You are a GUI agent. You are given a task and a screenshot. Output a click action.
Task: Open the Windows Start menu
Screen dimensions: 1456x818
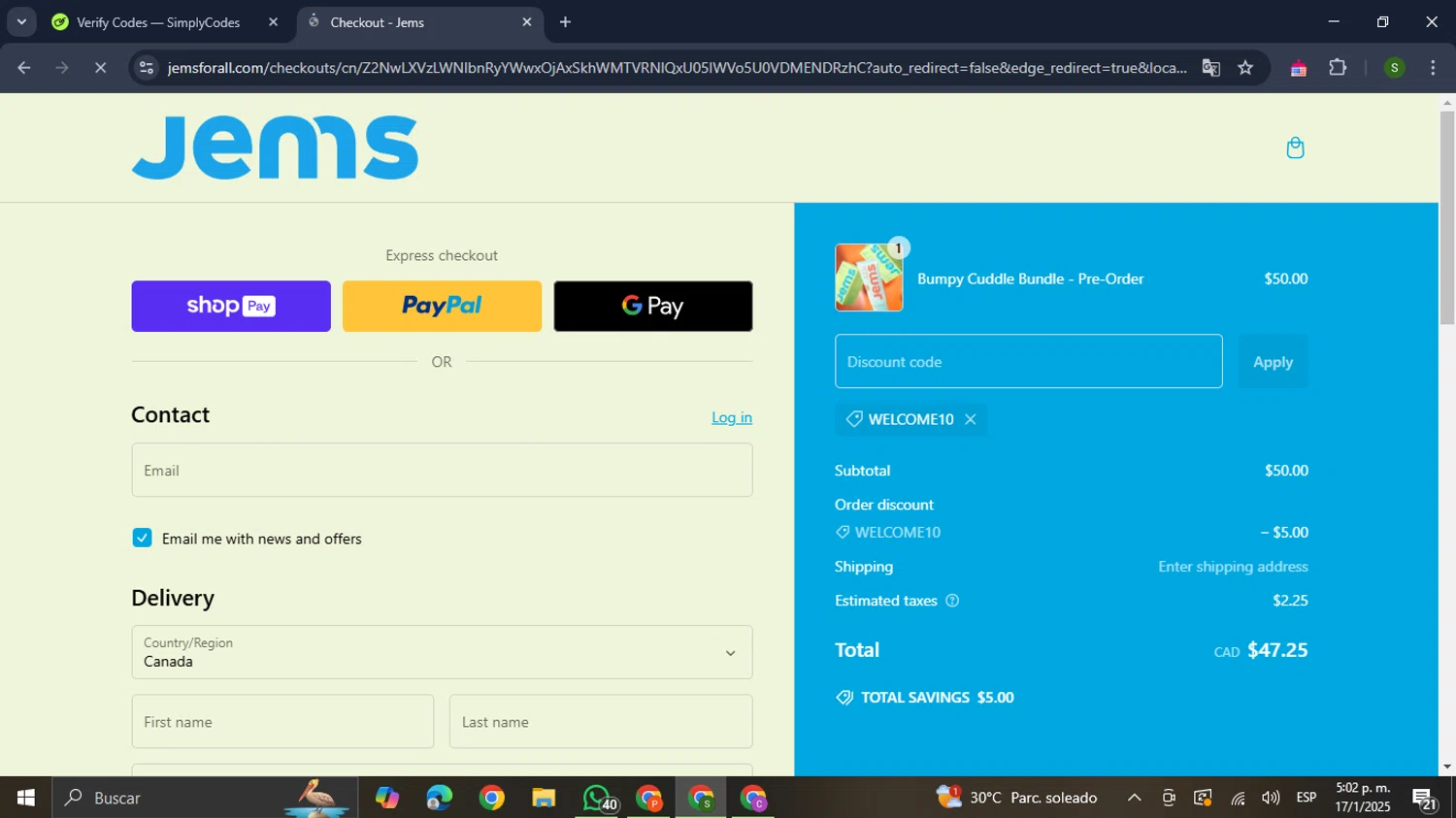(x=25, y=798)
